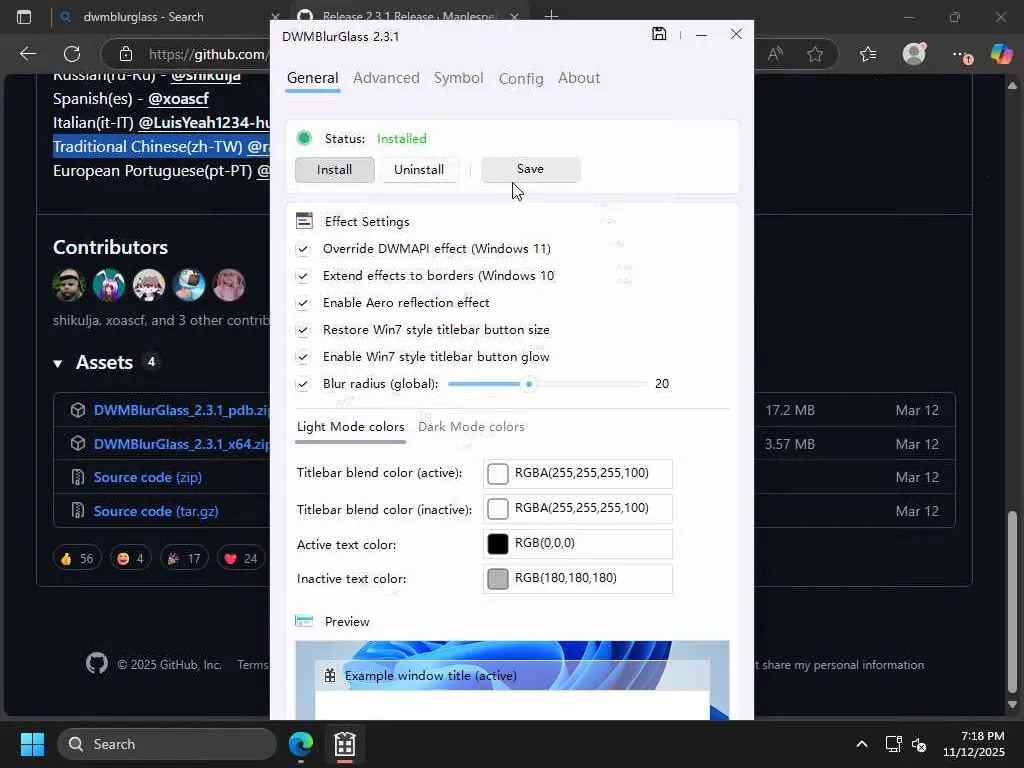Click the taskbar clock showing 7:18 PM
The image size is (1024, 768).
coord(974,744)
